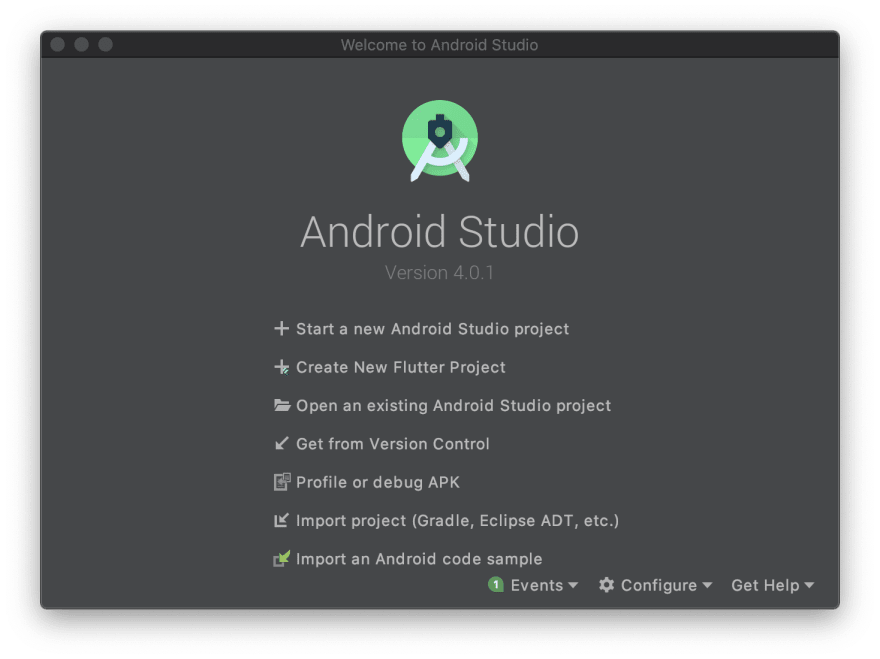Click the green Events notification badge
This screenshot has width=880, height=659.
(x=496, y=585)
